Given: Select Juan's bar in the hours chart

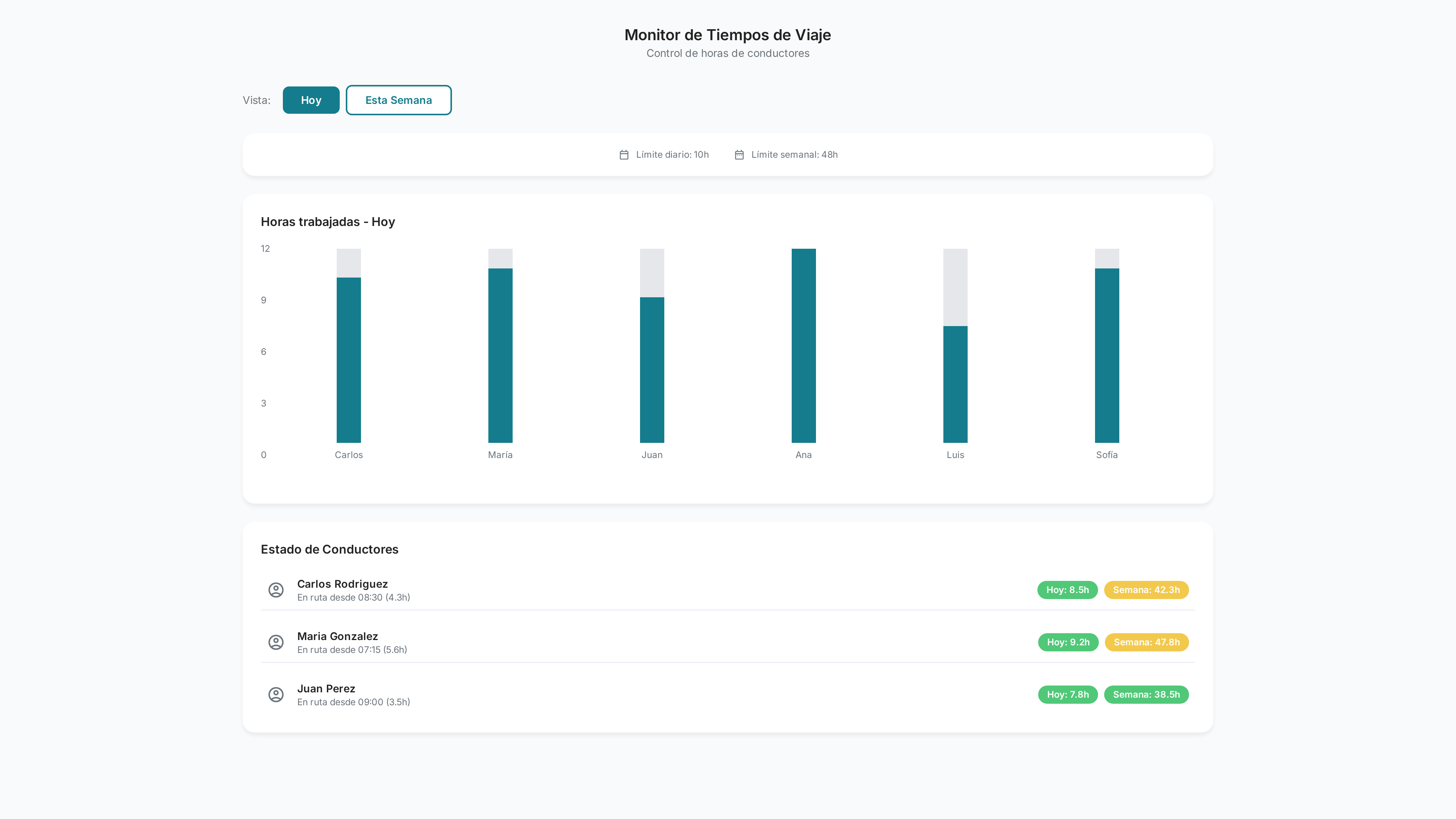Looking at the screenshot, I should (x=652, y=370).
